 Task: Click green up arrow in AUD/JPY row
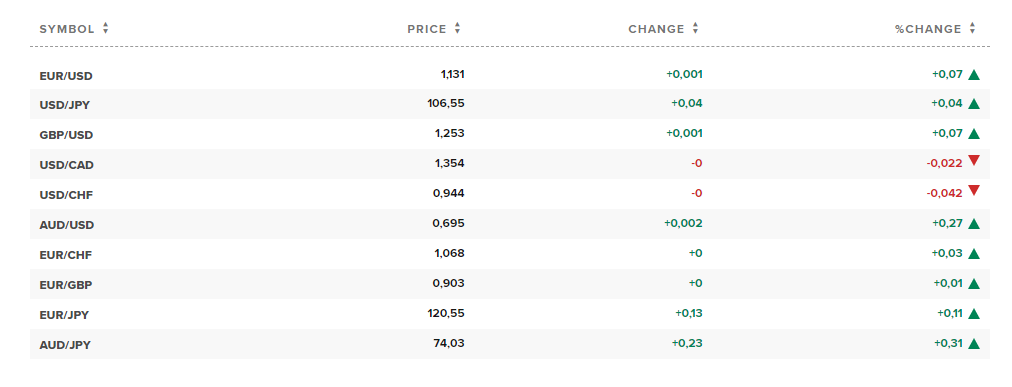tap(974, 344)
